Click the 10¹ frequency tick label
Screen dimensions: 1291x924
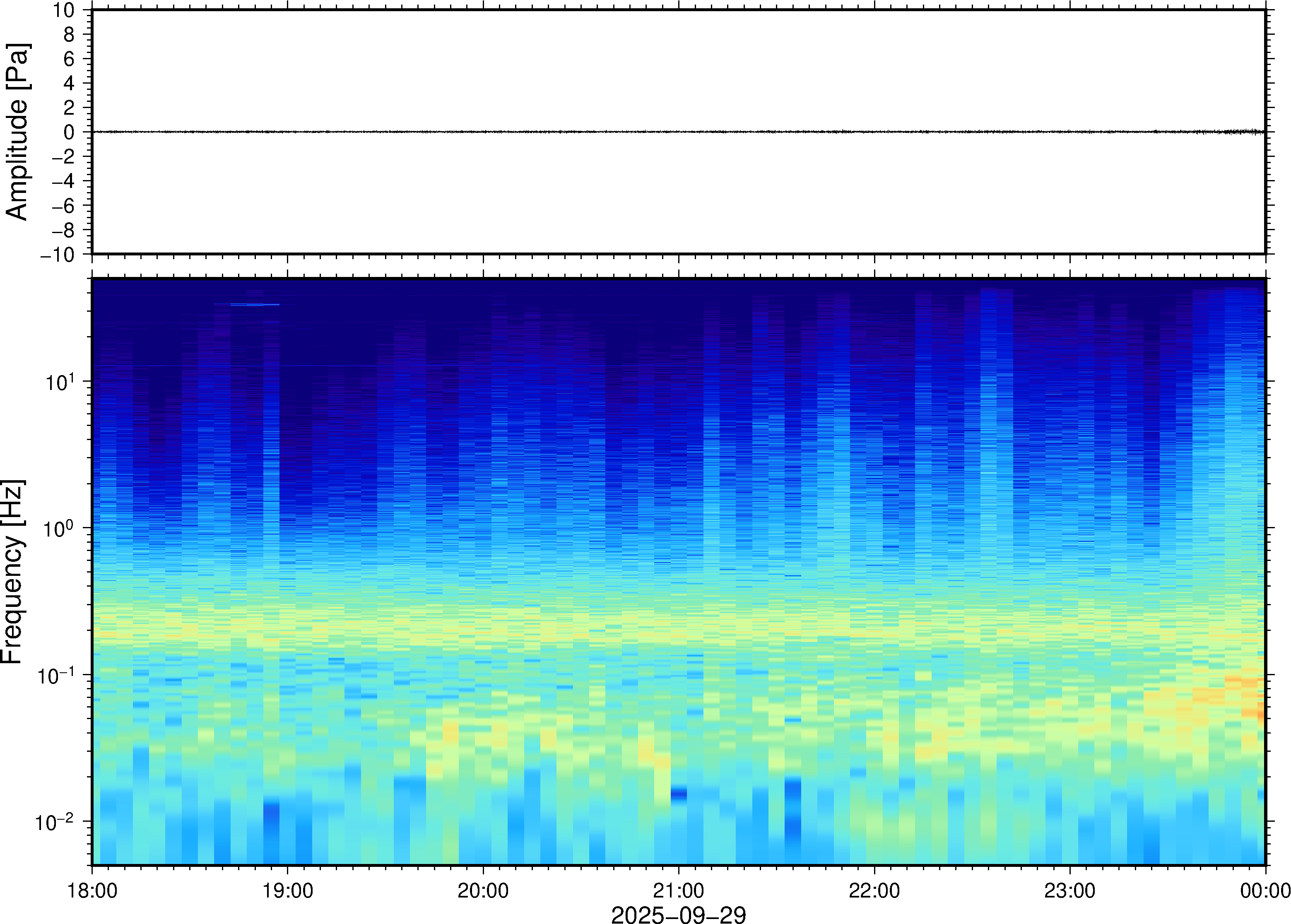click(x=60, y=381)
